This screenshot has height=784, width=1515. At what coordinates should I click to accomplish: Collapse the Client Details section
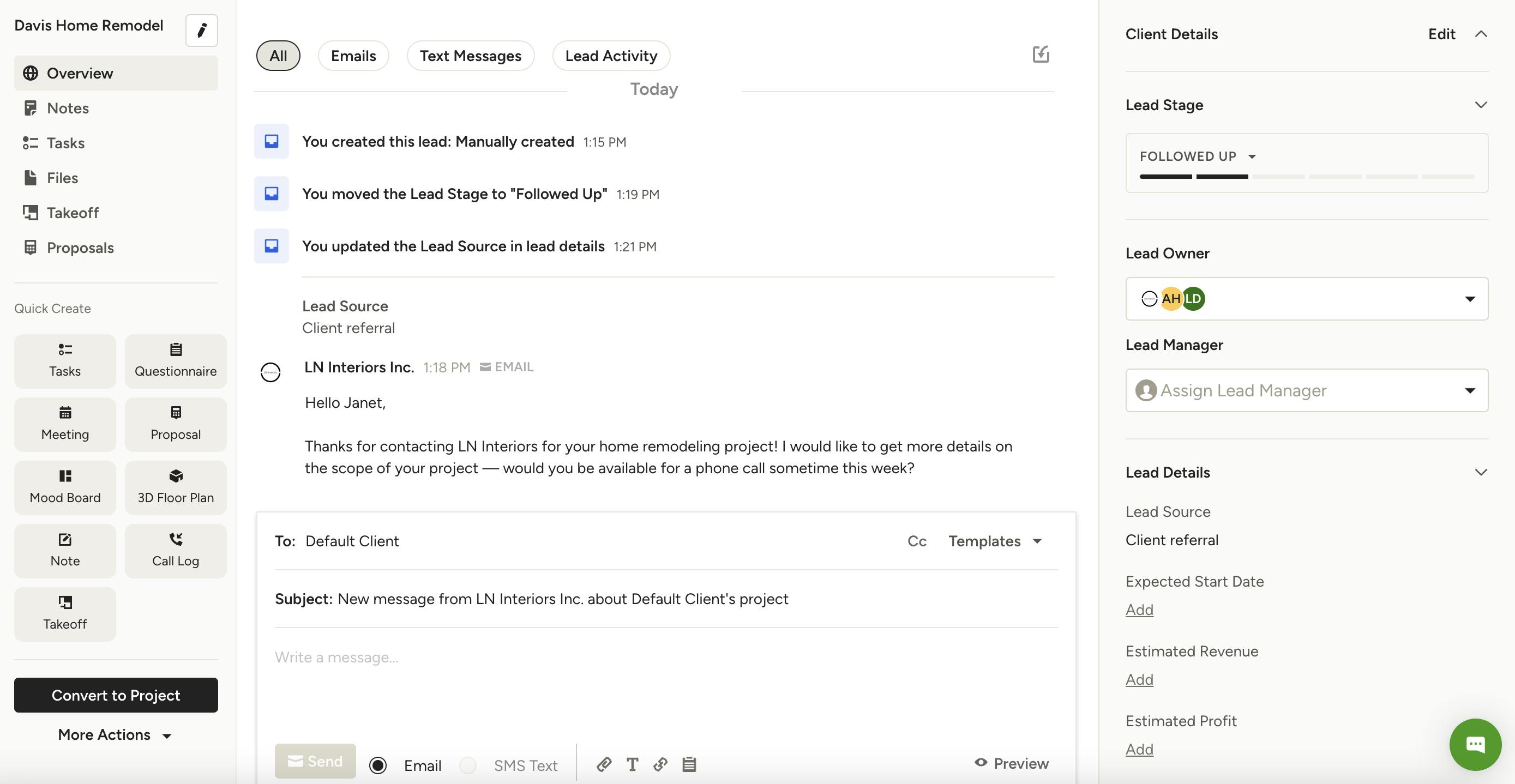click(x=1481, y=34)
